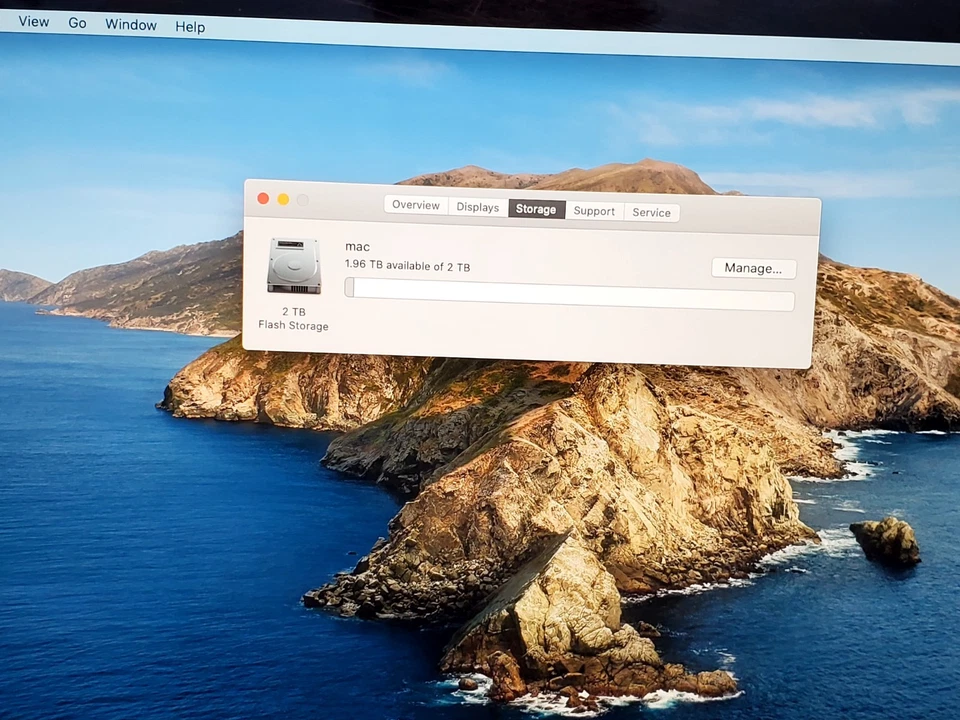Click the 'mac' volume name

click(x=357, y=247)
